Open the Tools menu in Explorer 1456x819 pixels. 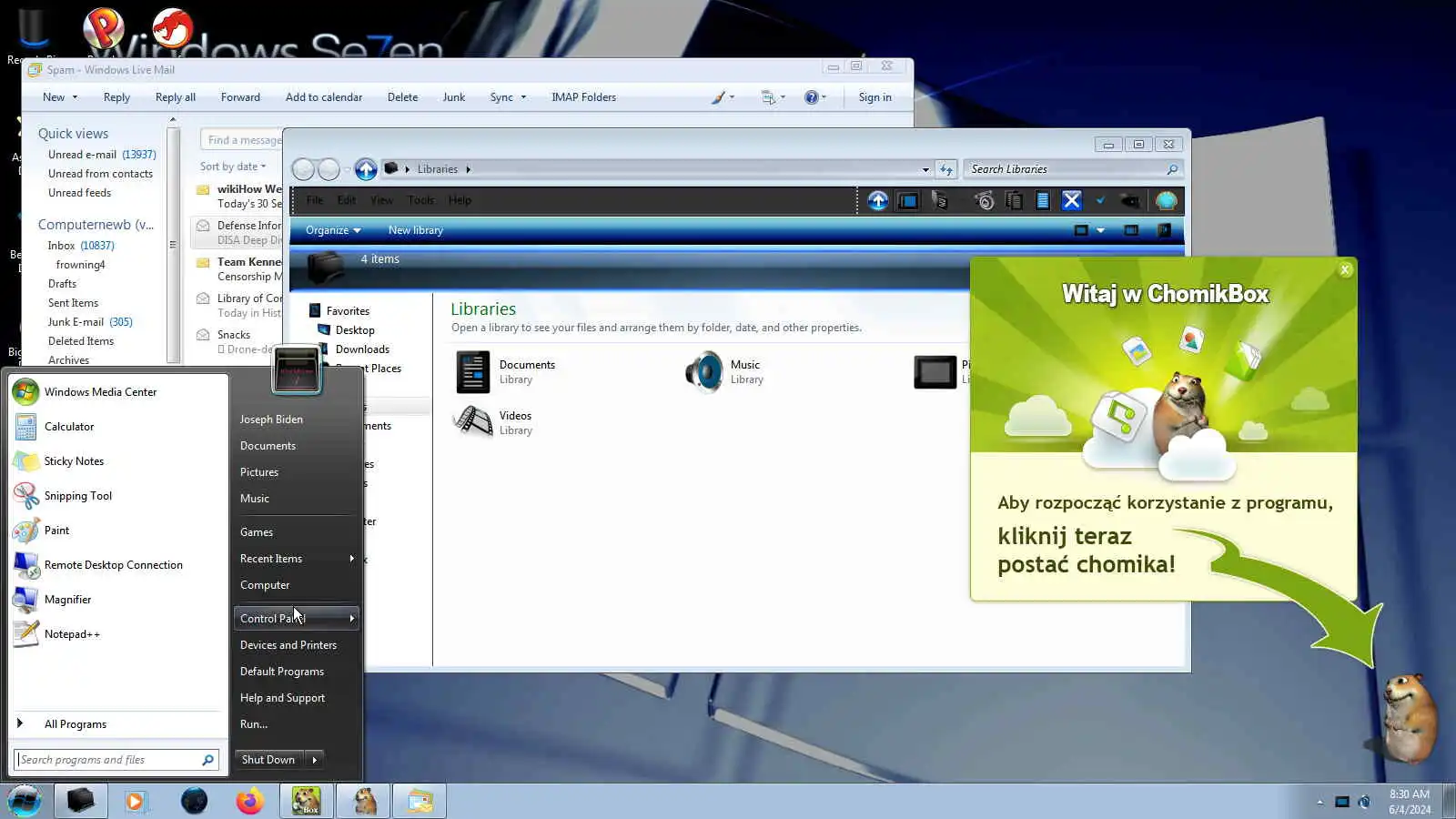(x=420, y=200)
